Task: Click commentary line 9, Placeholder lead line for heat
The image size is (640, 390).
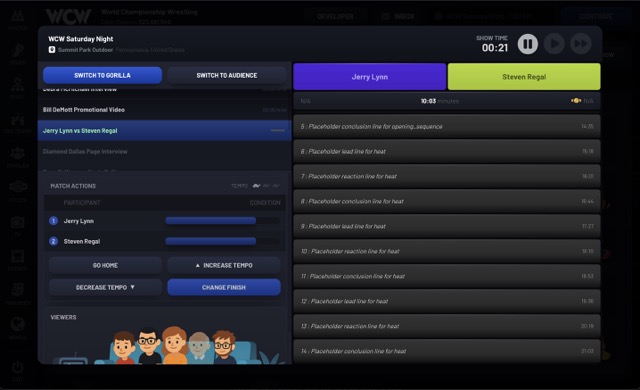Action: pyautogui.click(x=447, y=226)
